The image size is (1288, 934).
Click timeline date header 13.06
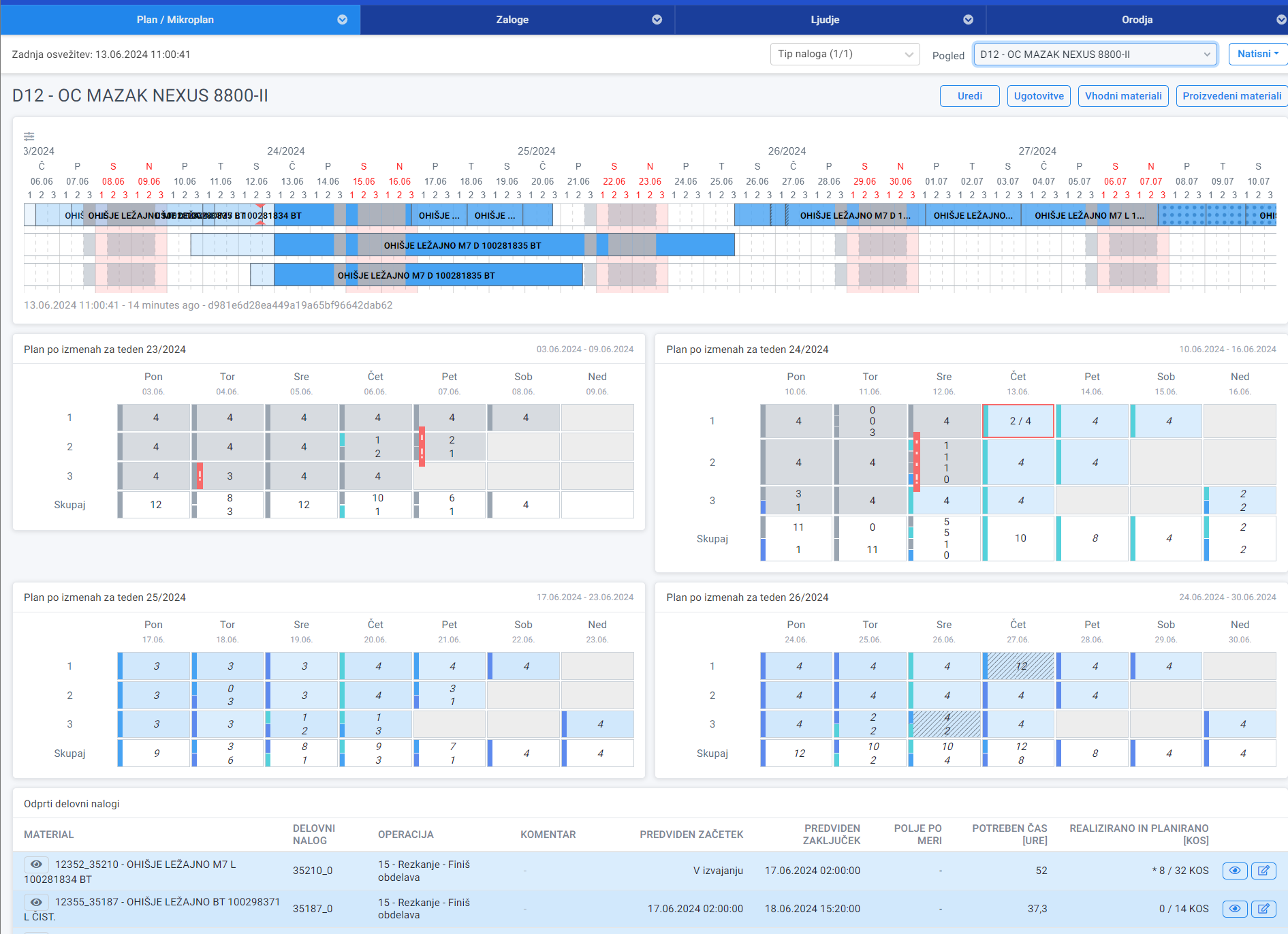292,181
